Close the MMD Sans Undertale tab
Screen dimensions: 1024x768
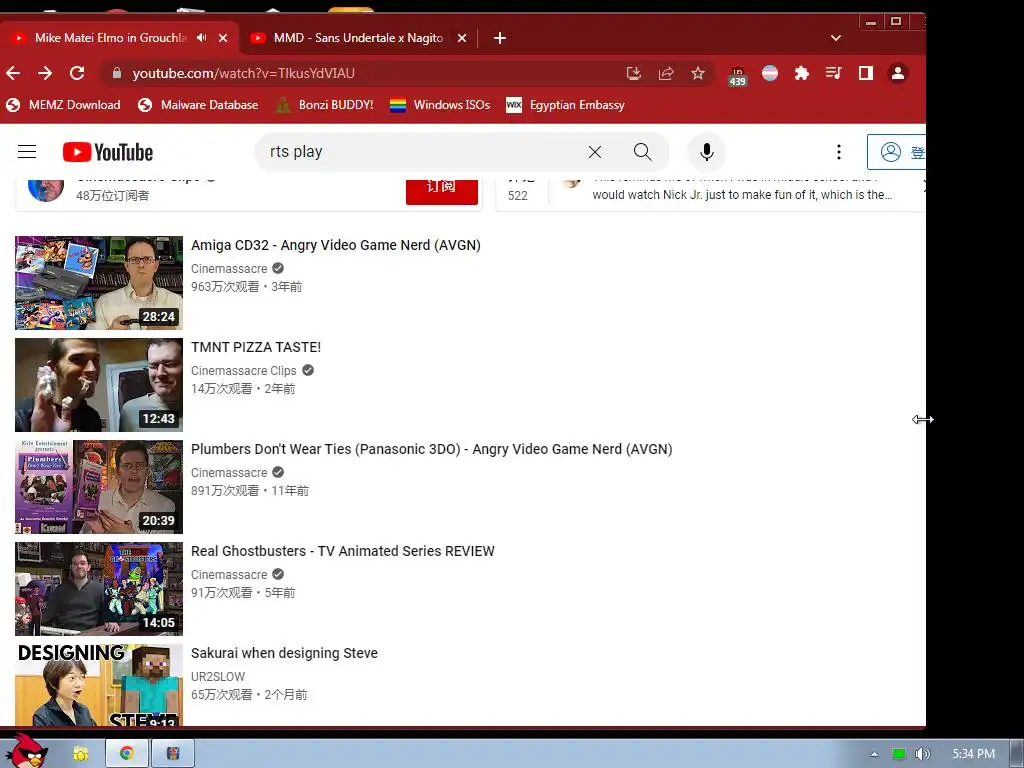point(462,38)
